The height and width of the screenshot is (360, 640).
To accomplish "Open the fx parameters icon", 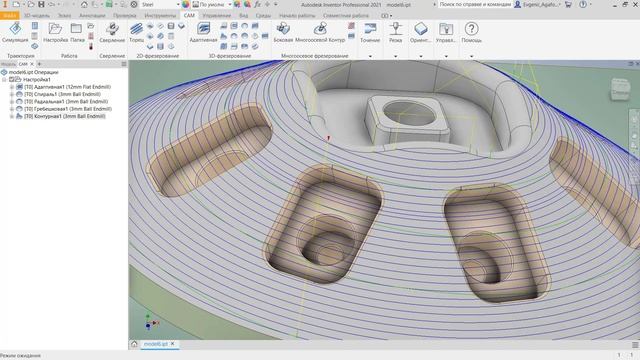I will point(258,4).
